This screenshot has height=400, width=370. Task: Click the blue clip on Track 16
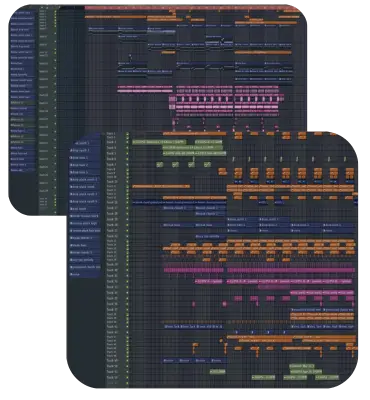179,202
